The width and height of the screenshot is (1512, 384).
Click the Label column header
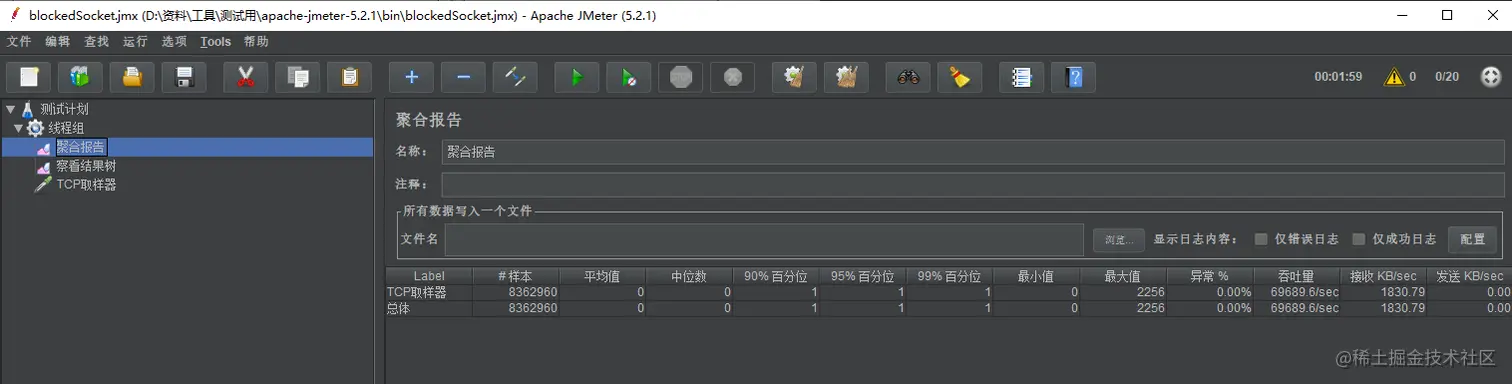pyautogui.click(x=429, y=276)
